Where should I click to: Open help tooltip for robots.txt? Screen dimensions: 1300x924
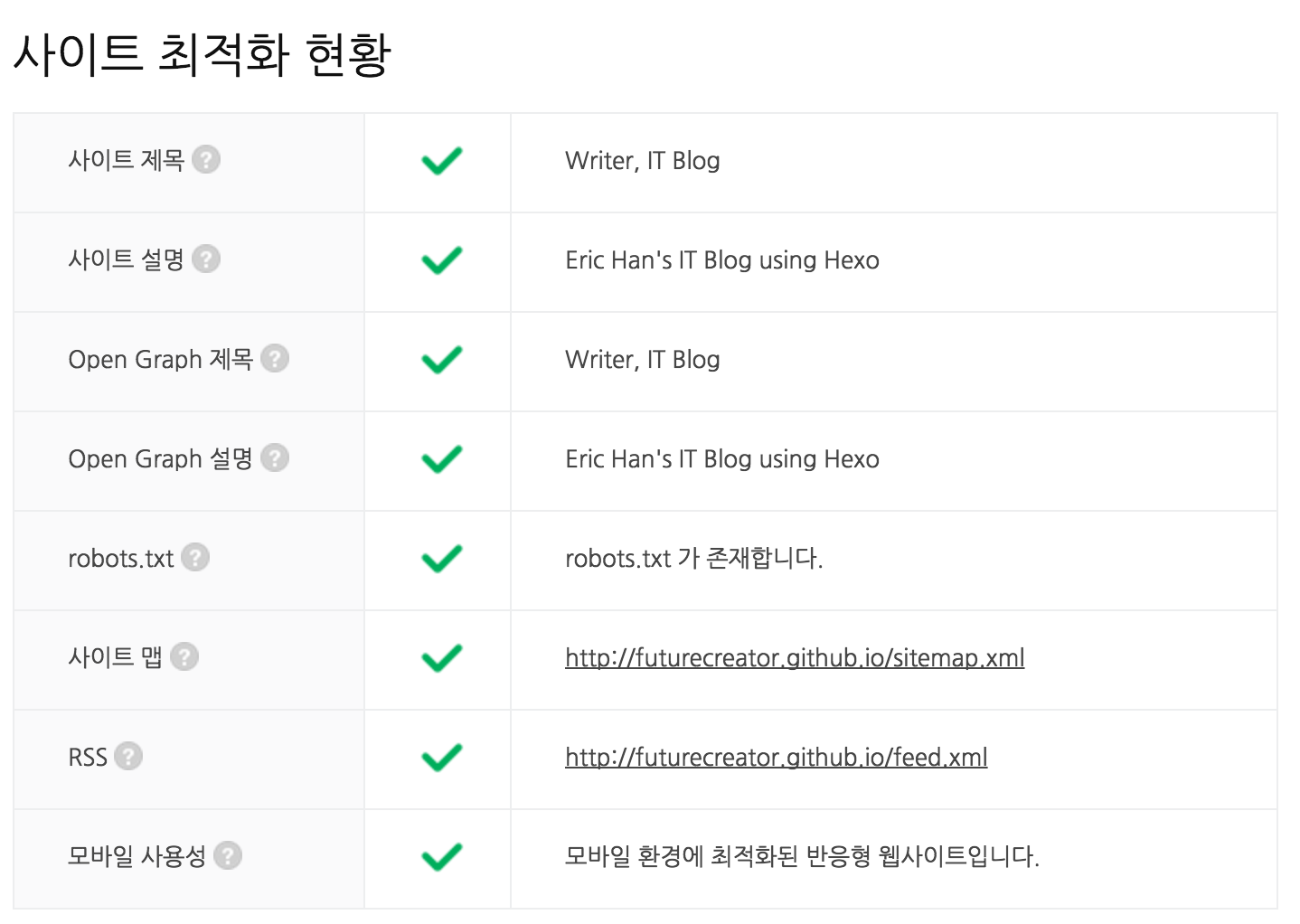click(x=196, y=558)
